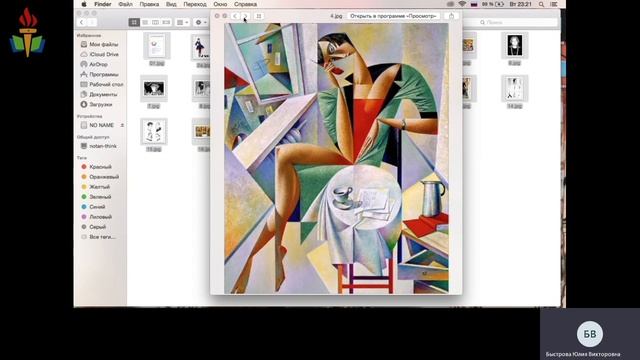Click Открыть в программе «Просмотр» button
Screen dimensions: 640x360
click(393, 16)
